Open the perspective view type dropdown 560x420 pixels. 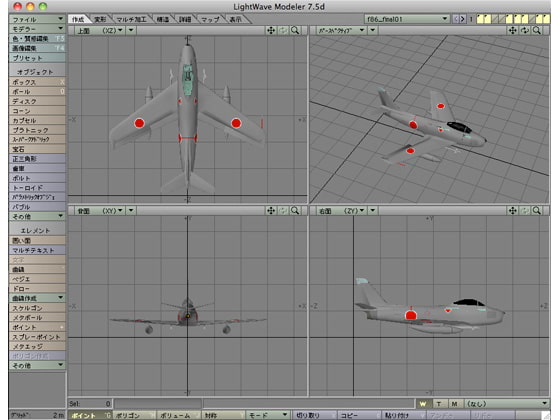click(x=341, y=30)
